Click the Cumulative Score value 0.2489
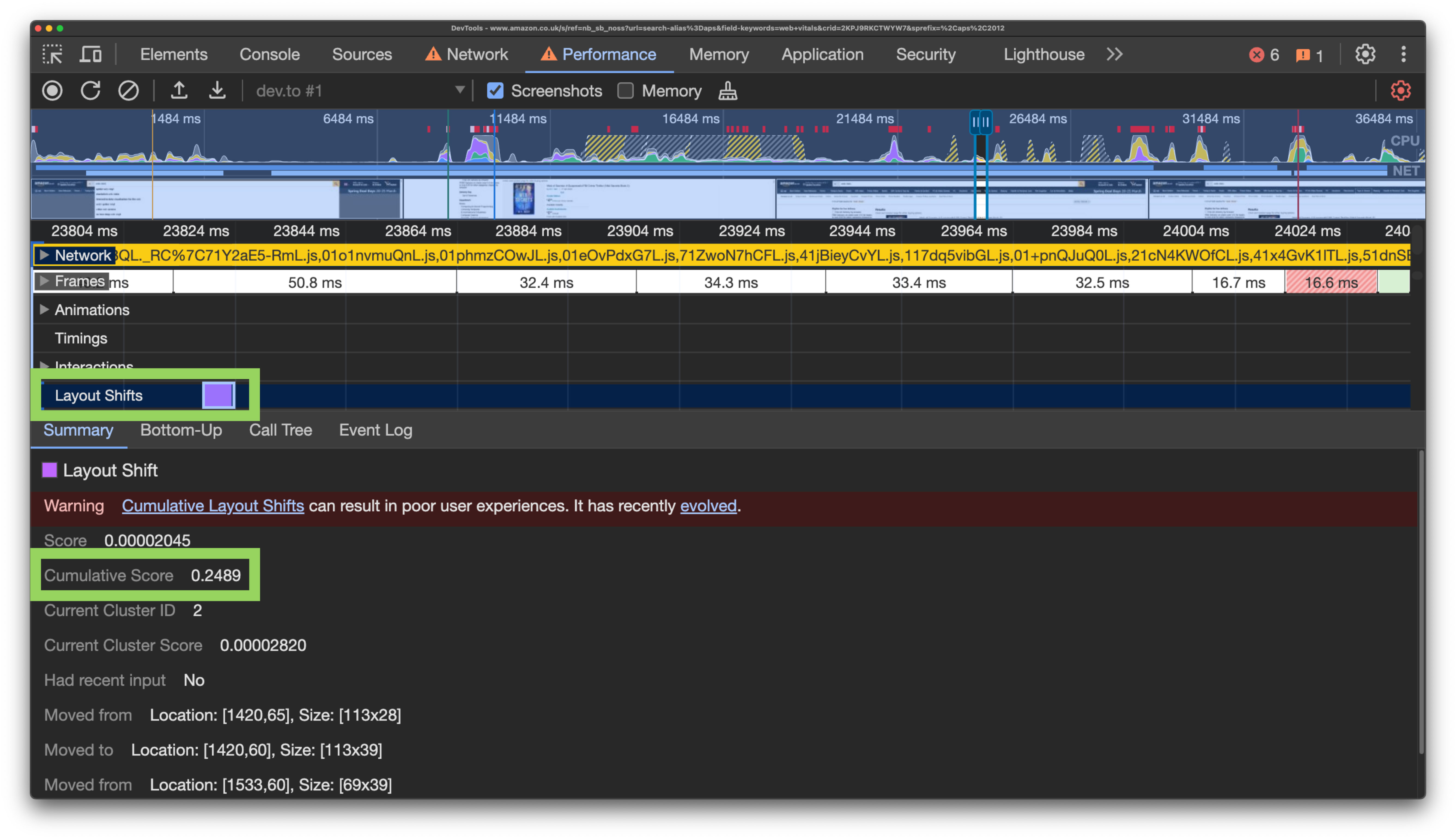Viewport: 1456px width, 839px height. click(x=216, y=575)
